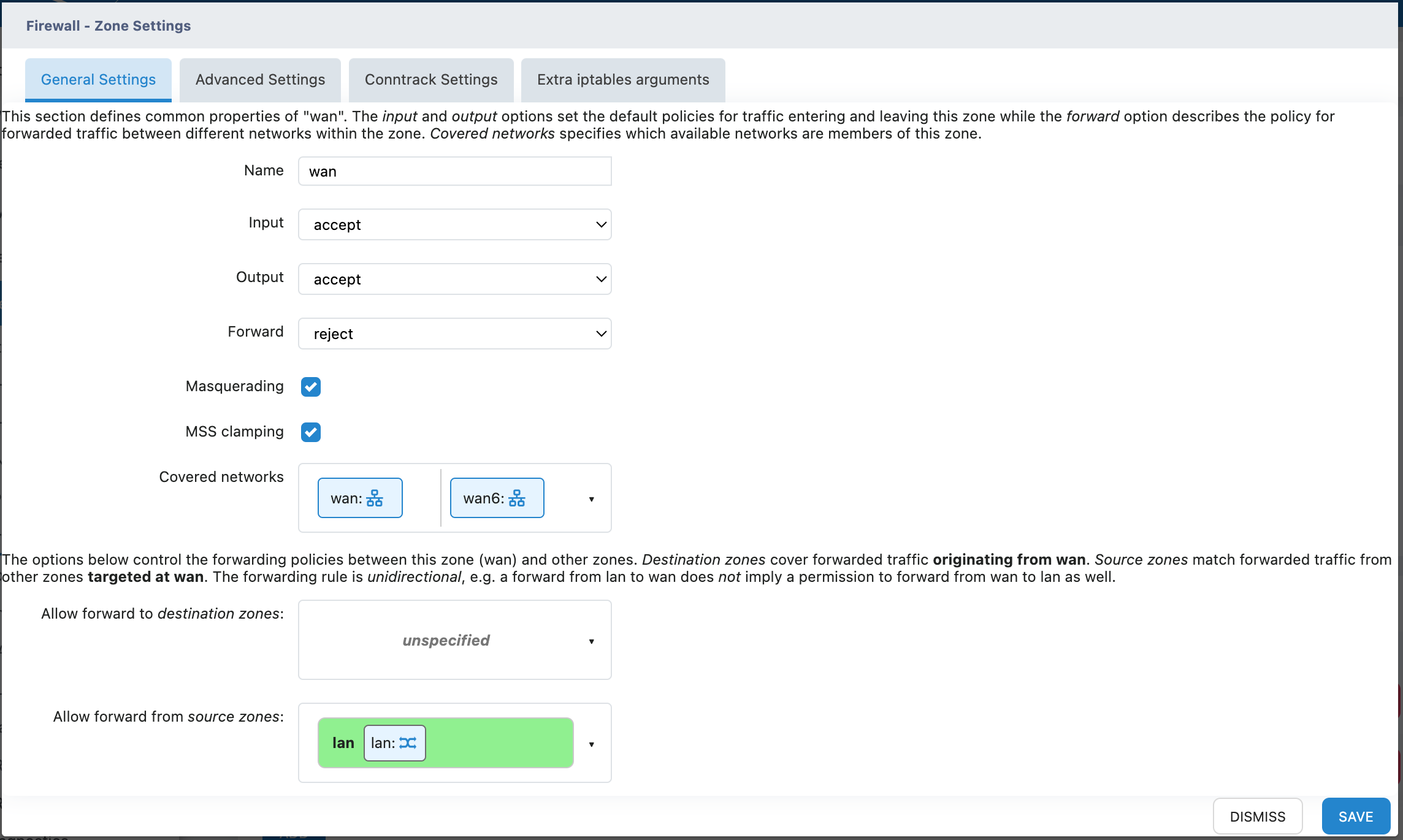Switch to the Advanced Settings tab
This screenshot has height=840, width=1403.
[x=260, y=80]
